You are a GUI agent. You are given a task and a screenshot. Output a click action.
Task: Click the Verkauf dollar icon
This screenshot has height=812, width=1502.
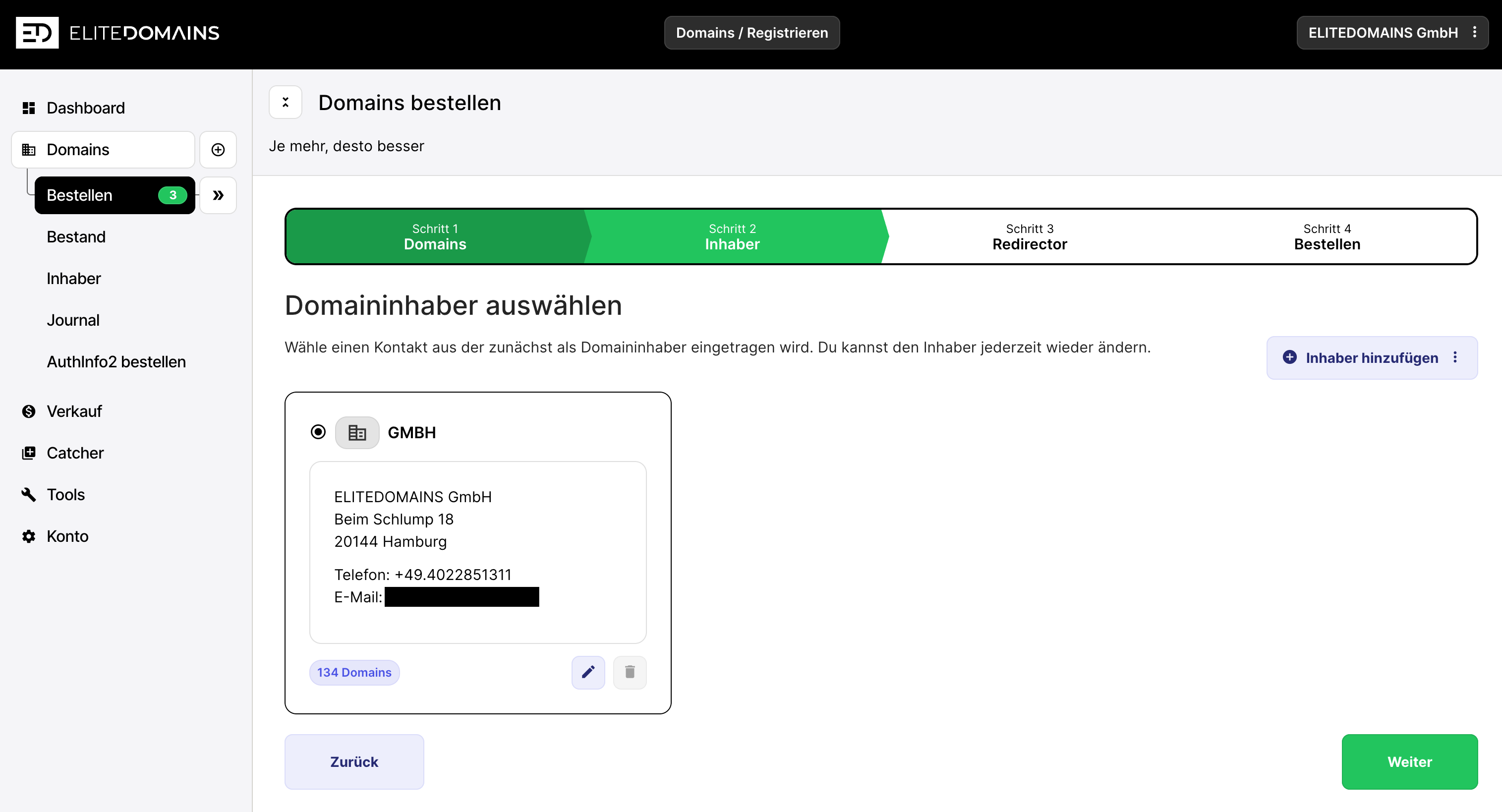(x=29, y=411)
